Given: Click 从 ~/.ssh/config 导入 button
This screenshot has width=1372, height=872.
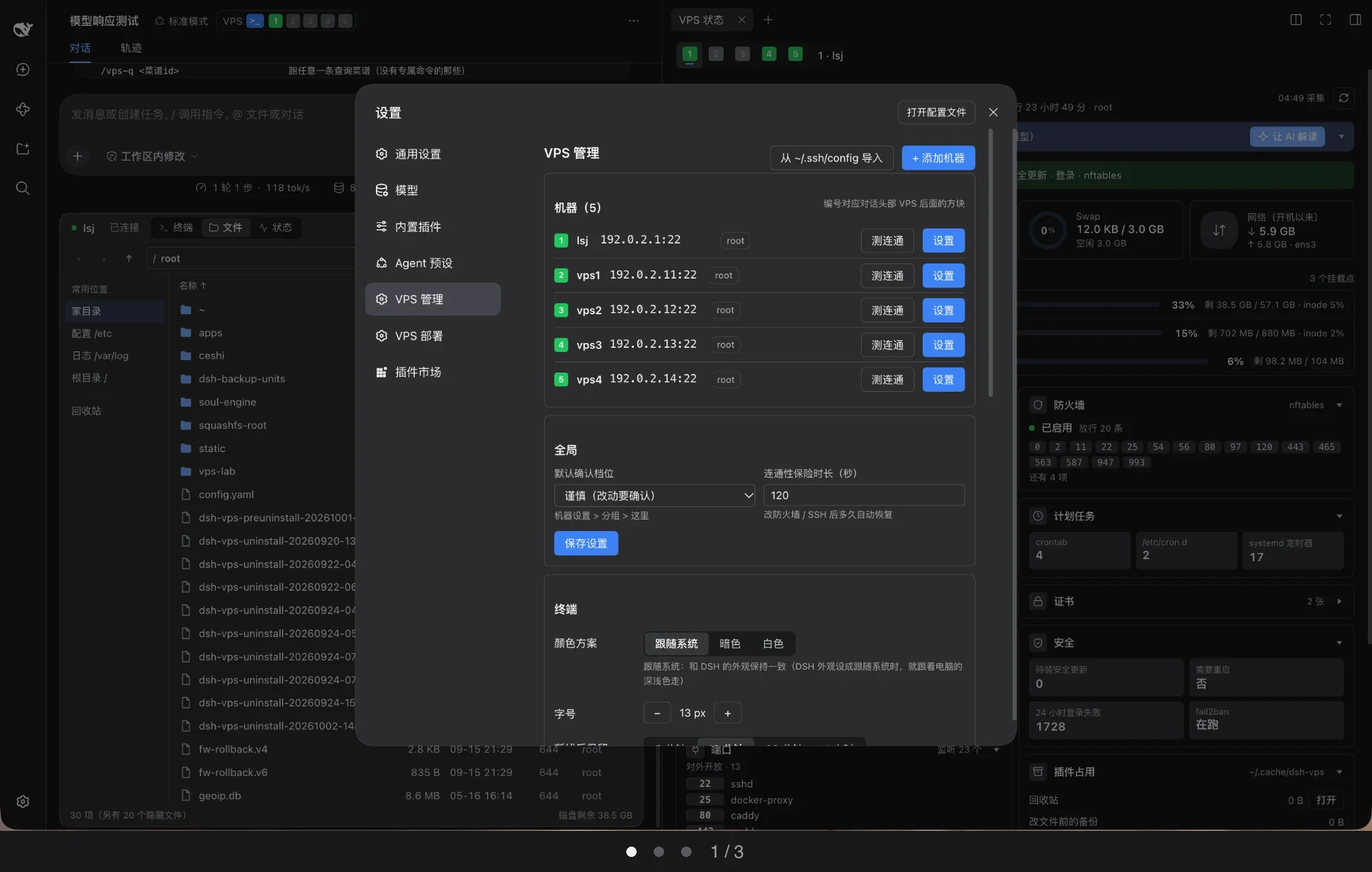Looking at the screenshot, I should point(831,158).
